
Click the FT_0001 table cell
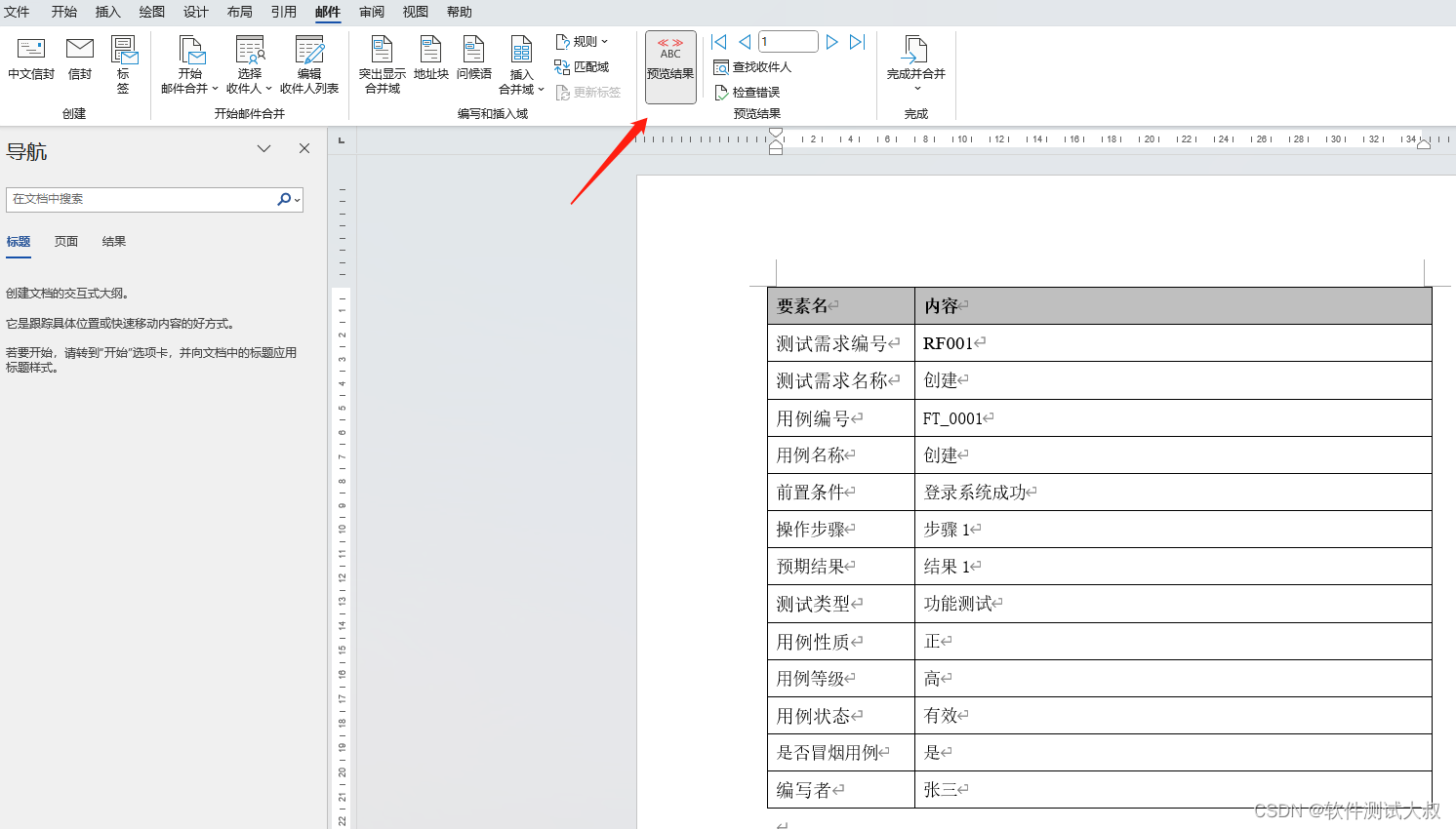tap(1173, 418)
